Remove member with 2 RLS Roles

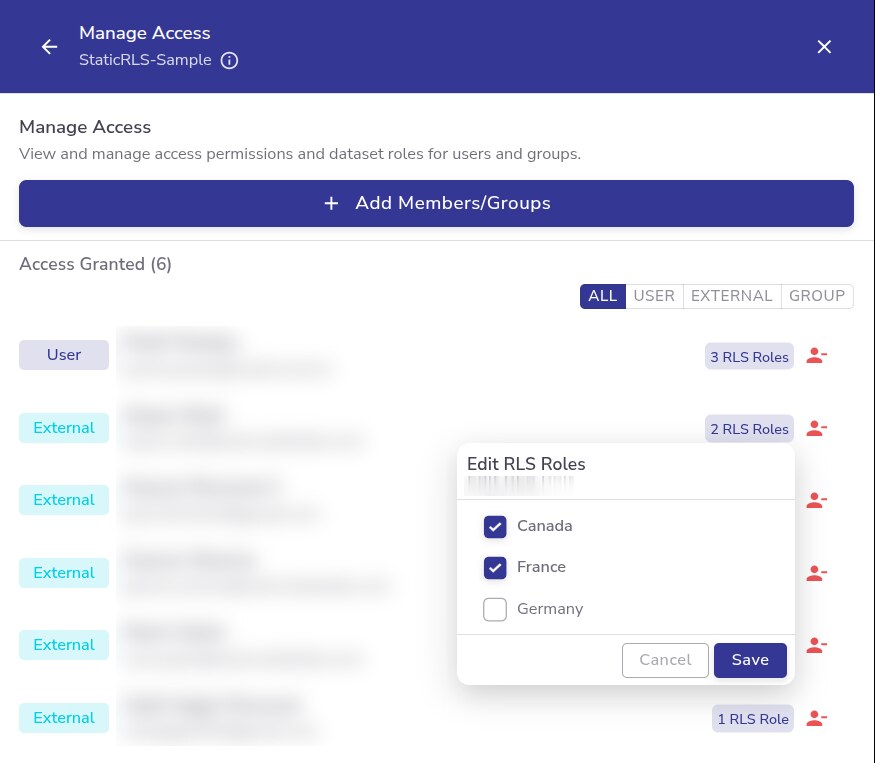pos(816,428)
